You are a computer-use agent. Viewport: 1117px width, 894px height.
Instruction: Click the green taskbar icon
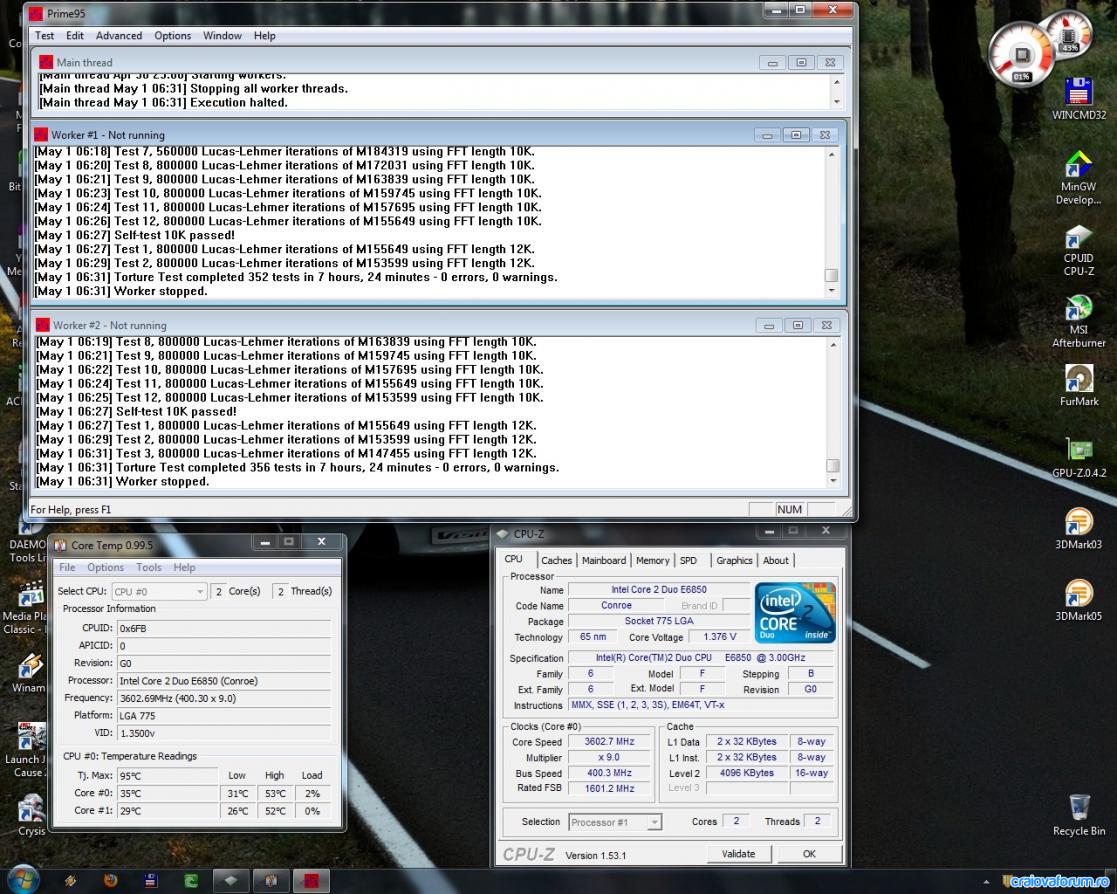click(190, 880)
